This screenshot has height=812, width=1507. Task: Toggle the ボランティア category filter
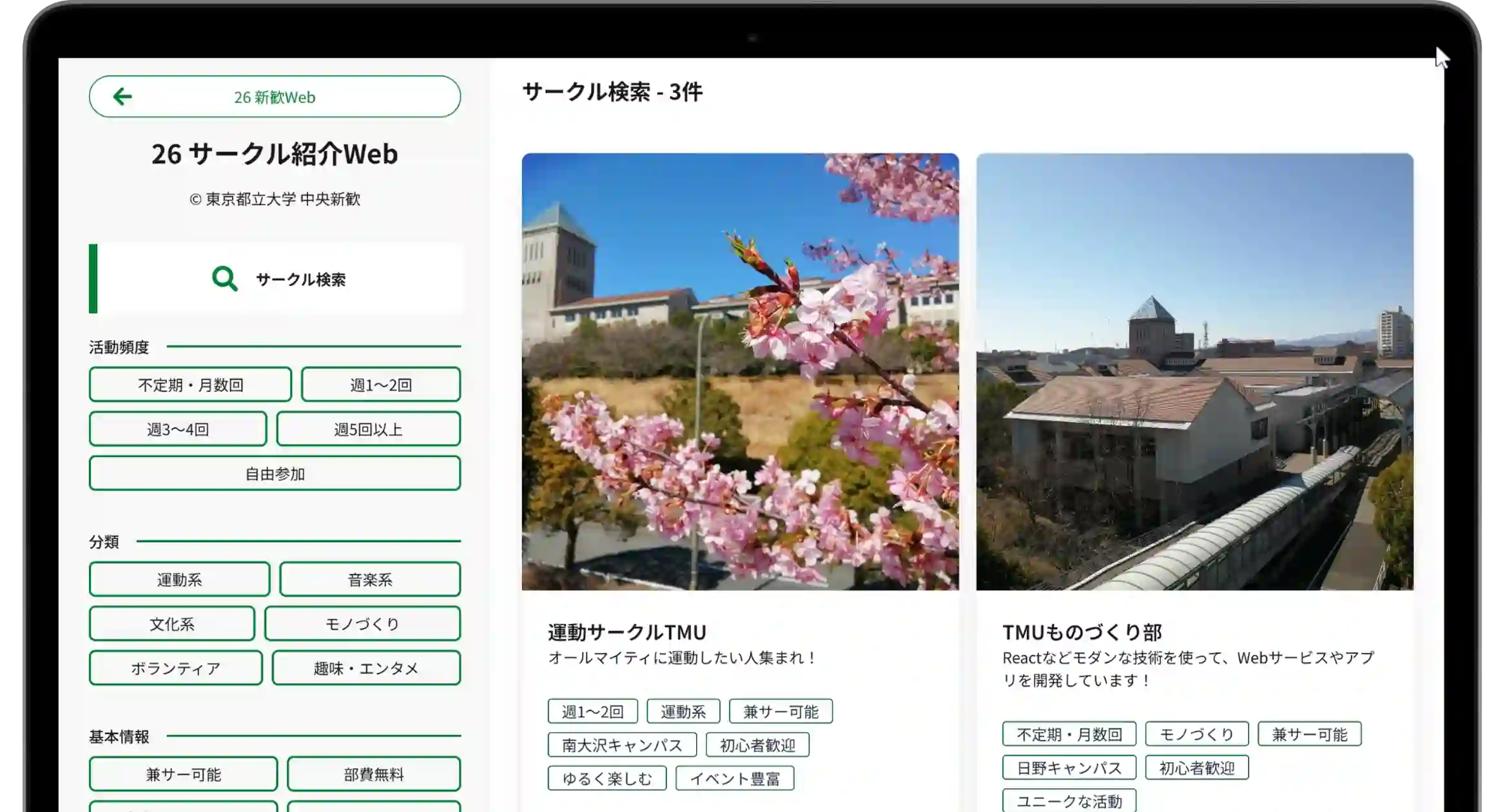pos(175,668)
